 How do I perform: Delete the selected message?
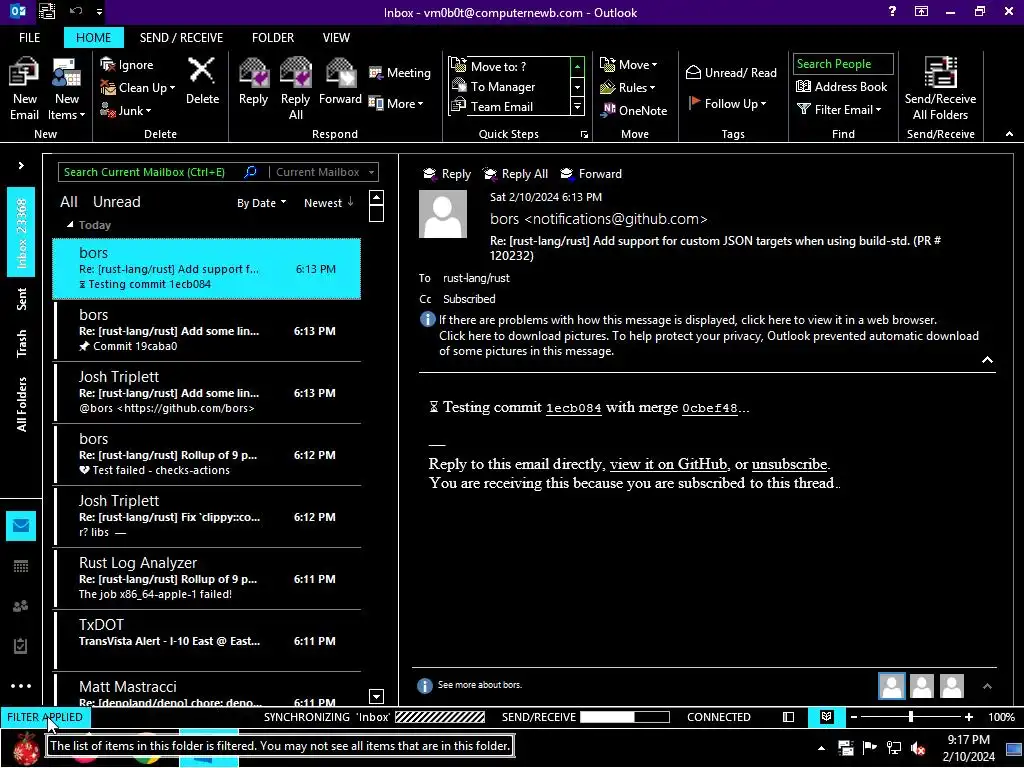(x=202, y=81)
